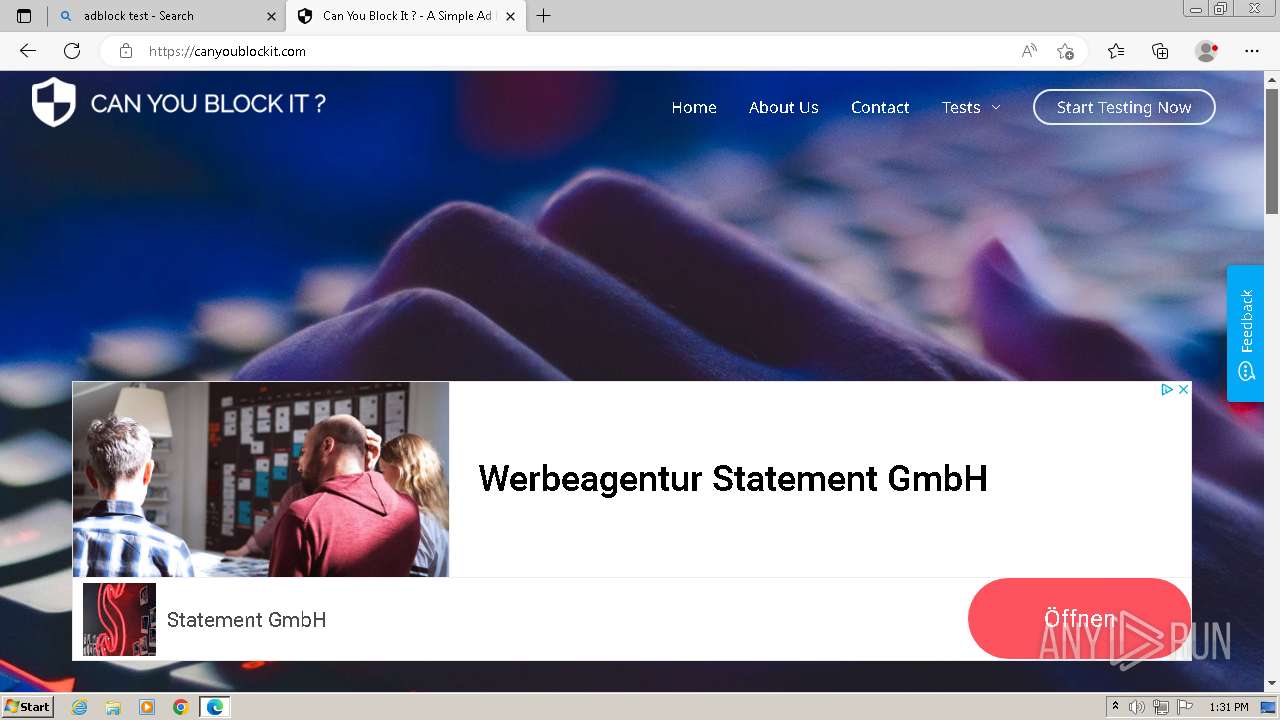1280x720 pixels.
Task: Open the network tray icon
Action: 1161,707
